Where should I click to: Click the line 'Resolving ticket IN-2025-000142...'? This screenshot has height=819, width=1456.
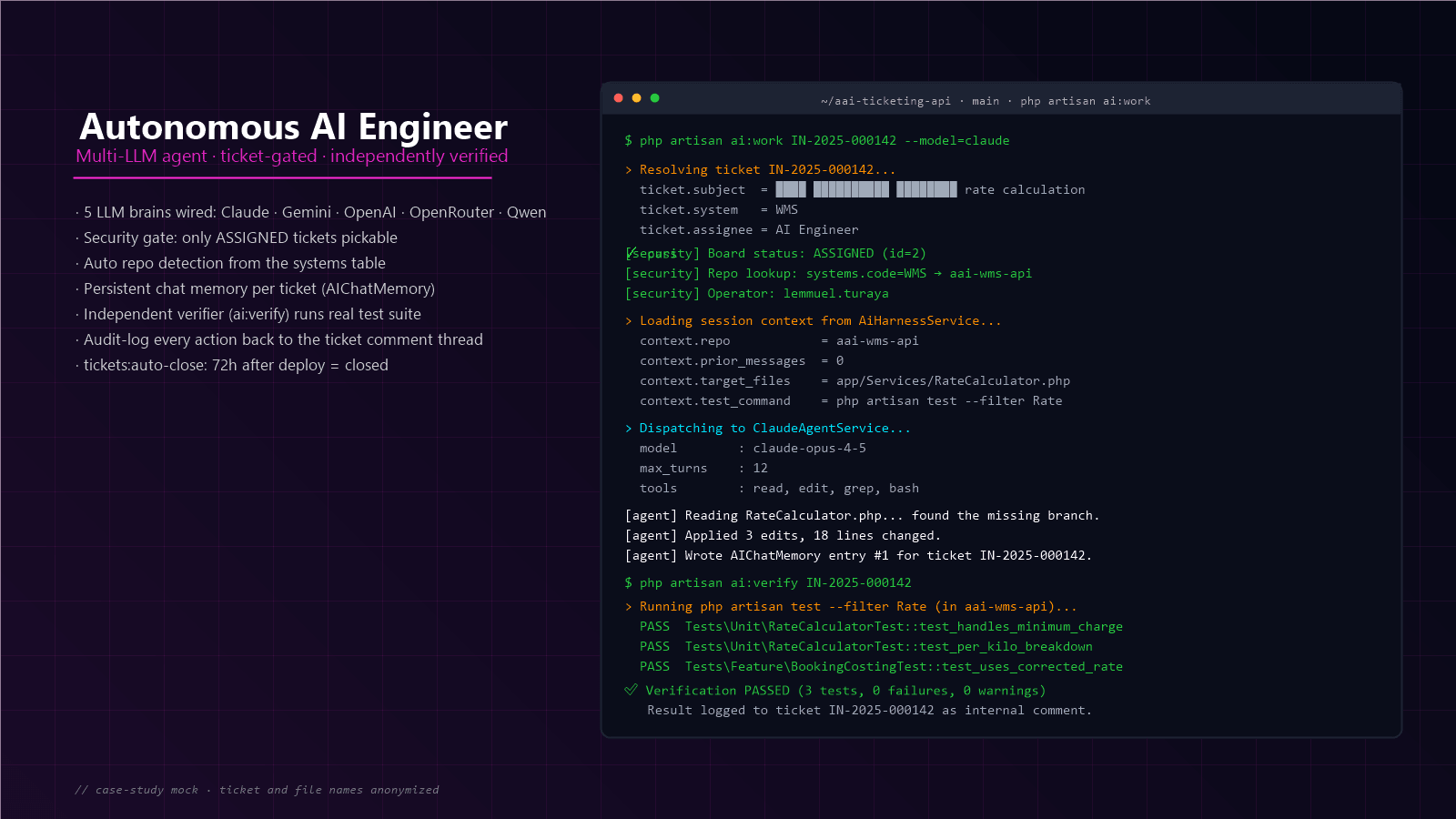point(761,170)
